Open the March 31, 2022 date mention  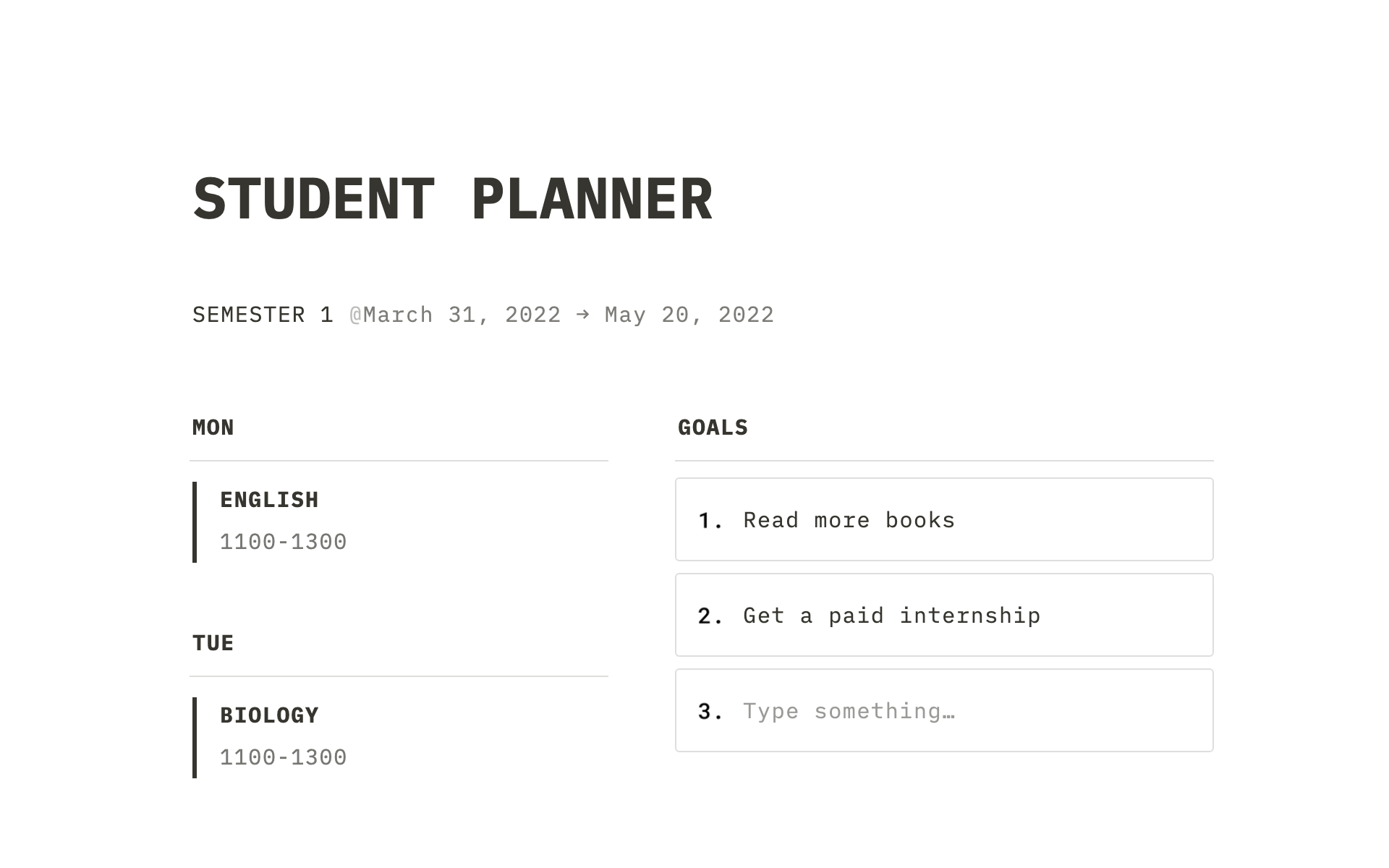pyautogui.click(x=462, y=315)
